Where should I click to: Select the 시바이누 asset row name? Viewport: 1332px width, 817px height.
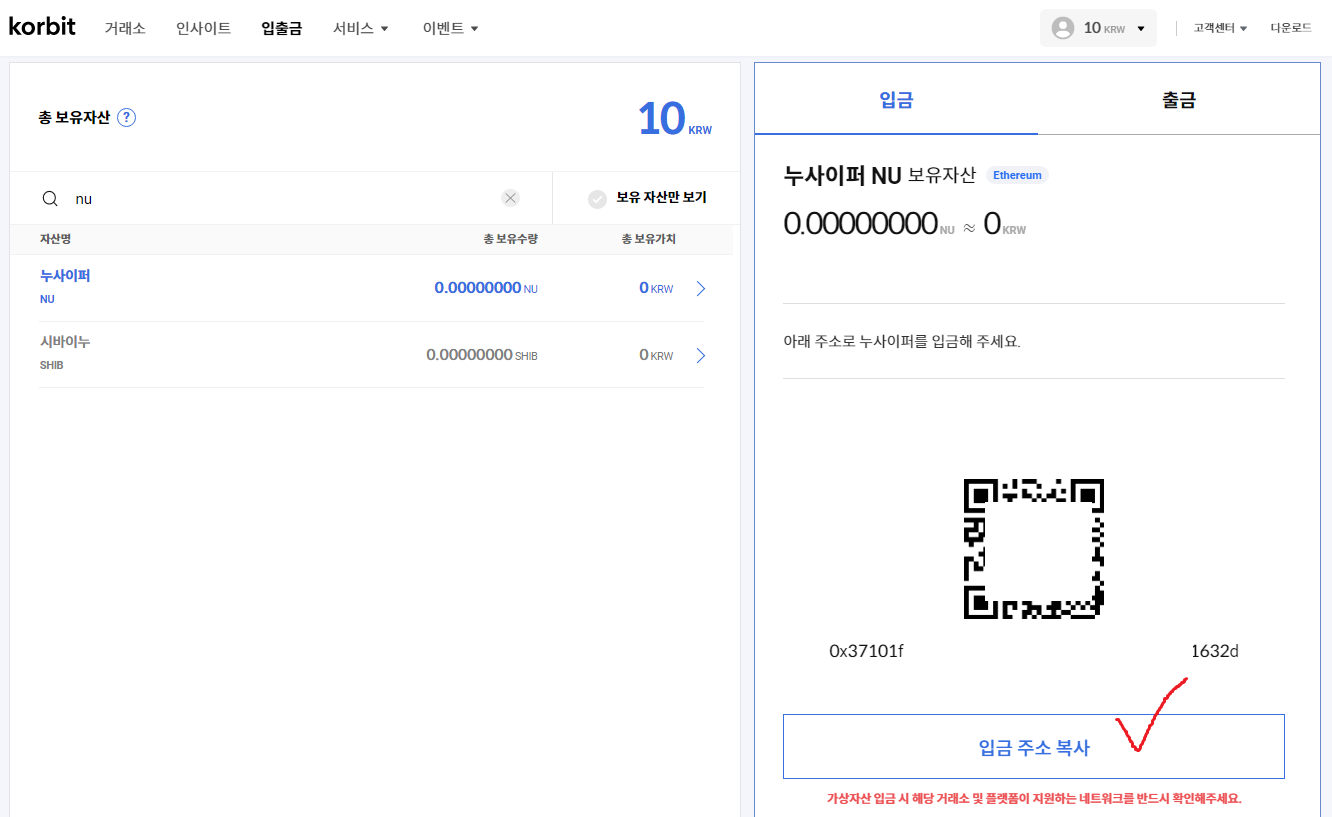pos(65,341)
